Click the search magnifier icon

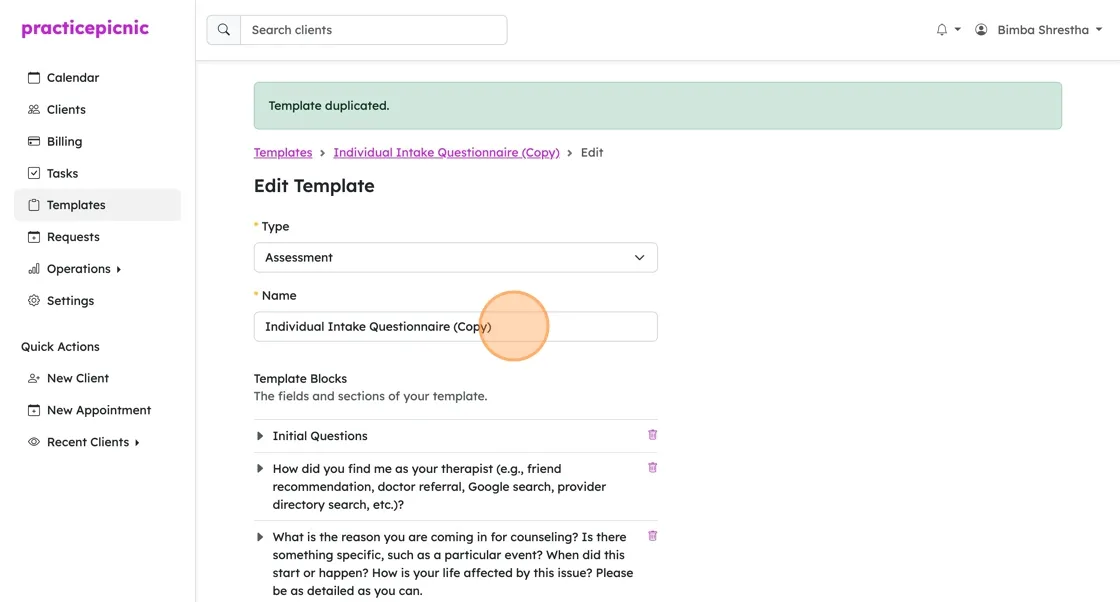(224, 30)
